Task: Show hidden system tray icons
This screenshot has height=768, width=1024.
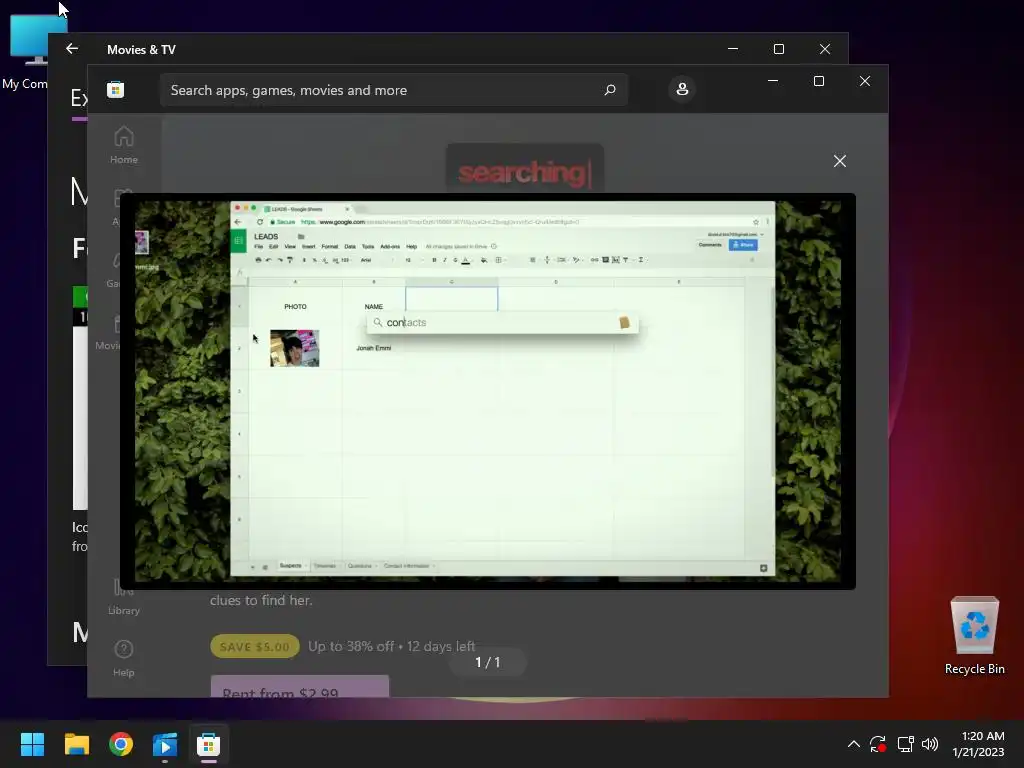Action: [x=854, y=744]
